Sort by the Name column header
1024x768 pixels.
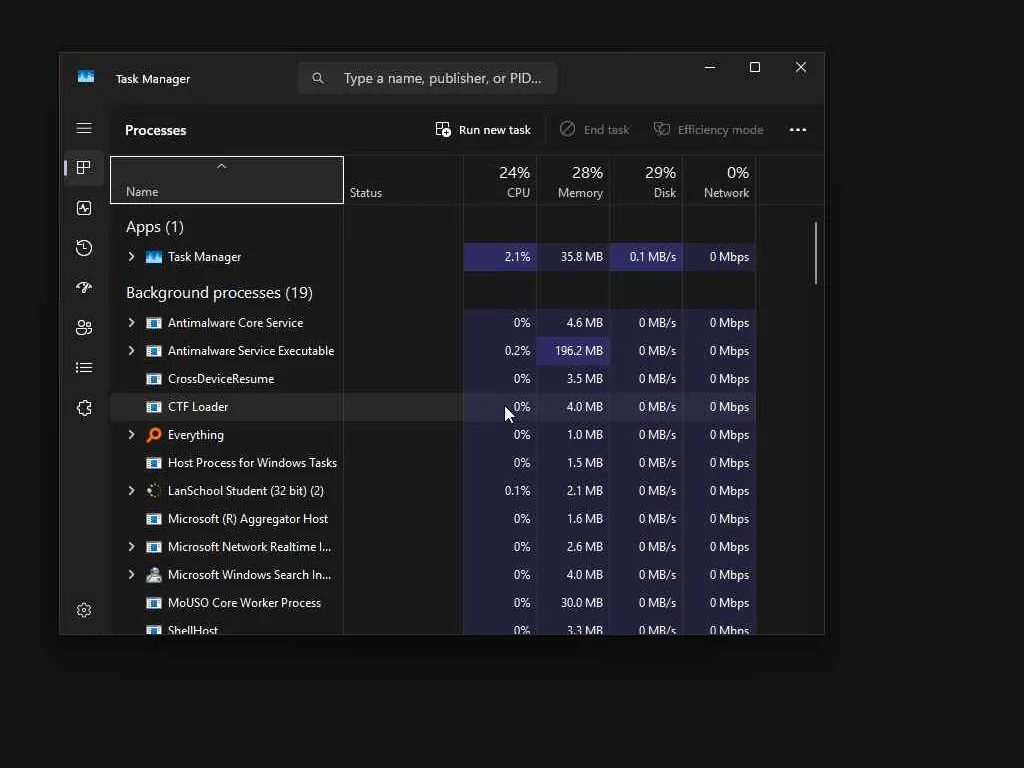[227, 180]
